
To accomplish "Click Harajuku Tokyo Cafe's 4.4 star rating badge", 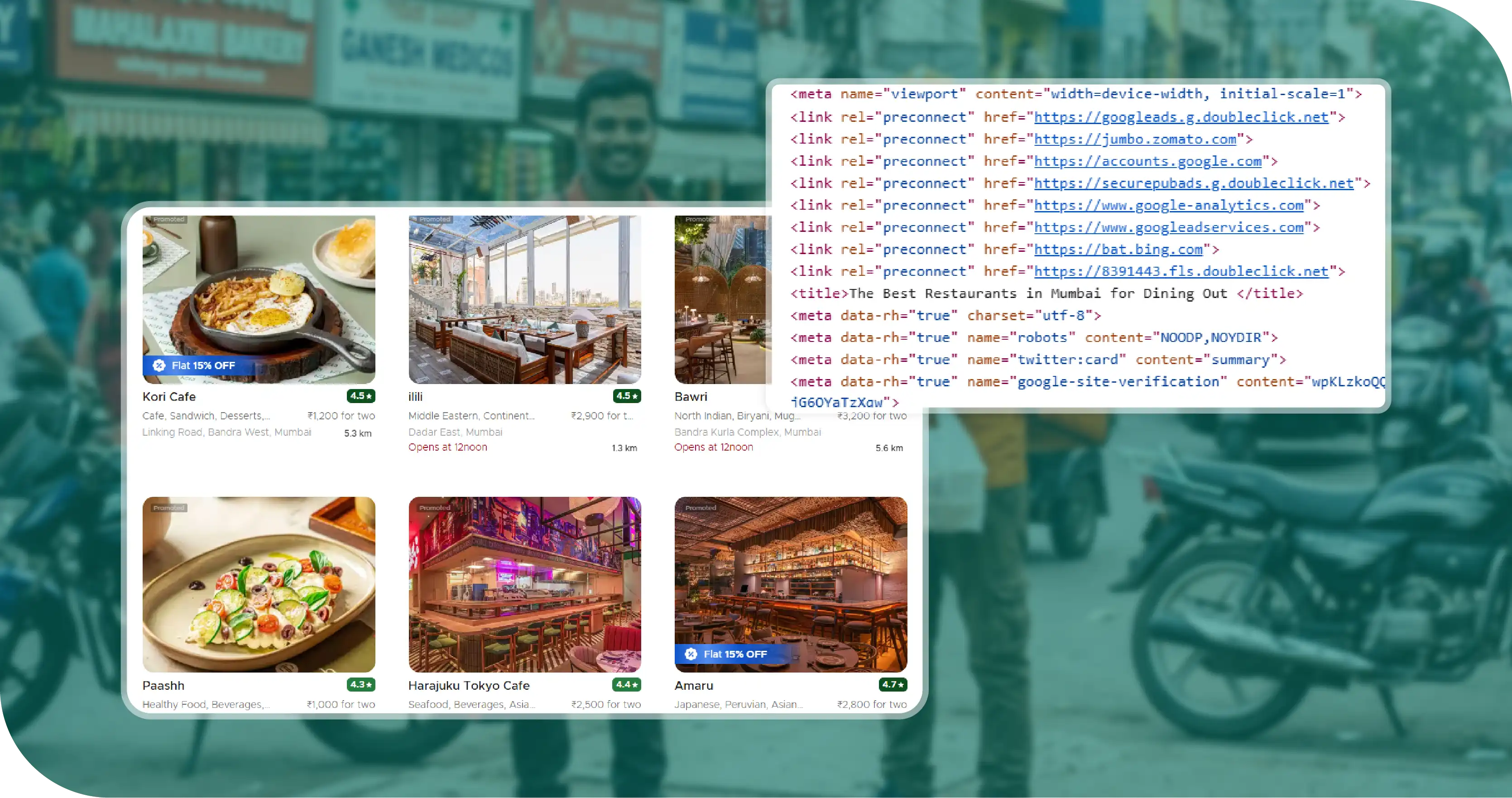I will [627, 685].
